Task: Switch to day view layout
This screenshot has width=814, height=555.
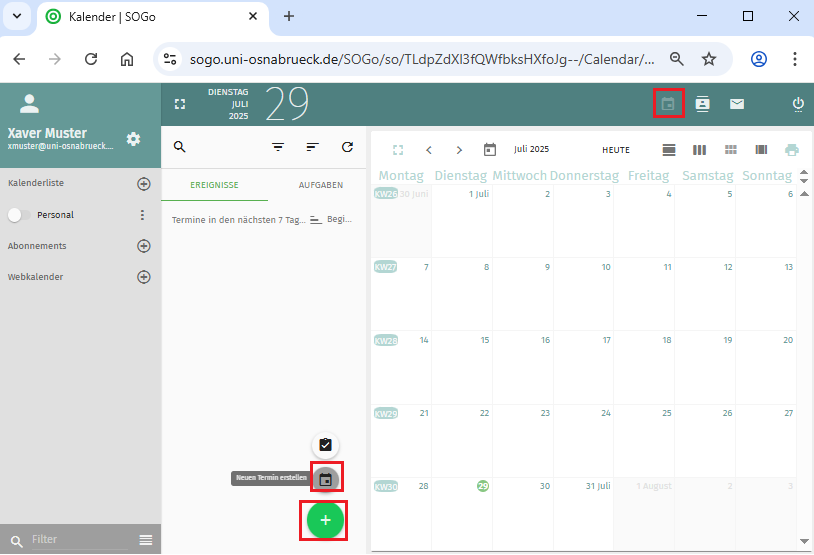Action: click(x=669, y=150)
